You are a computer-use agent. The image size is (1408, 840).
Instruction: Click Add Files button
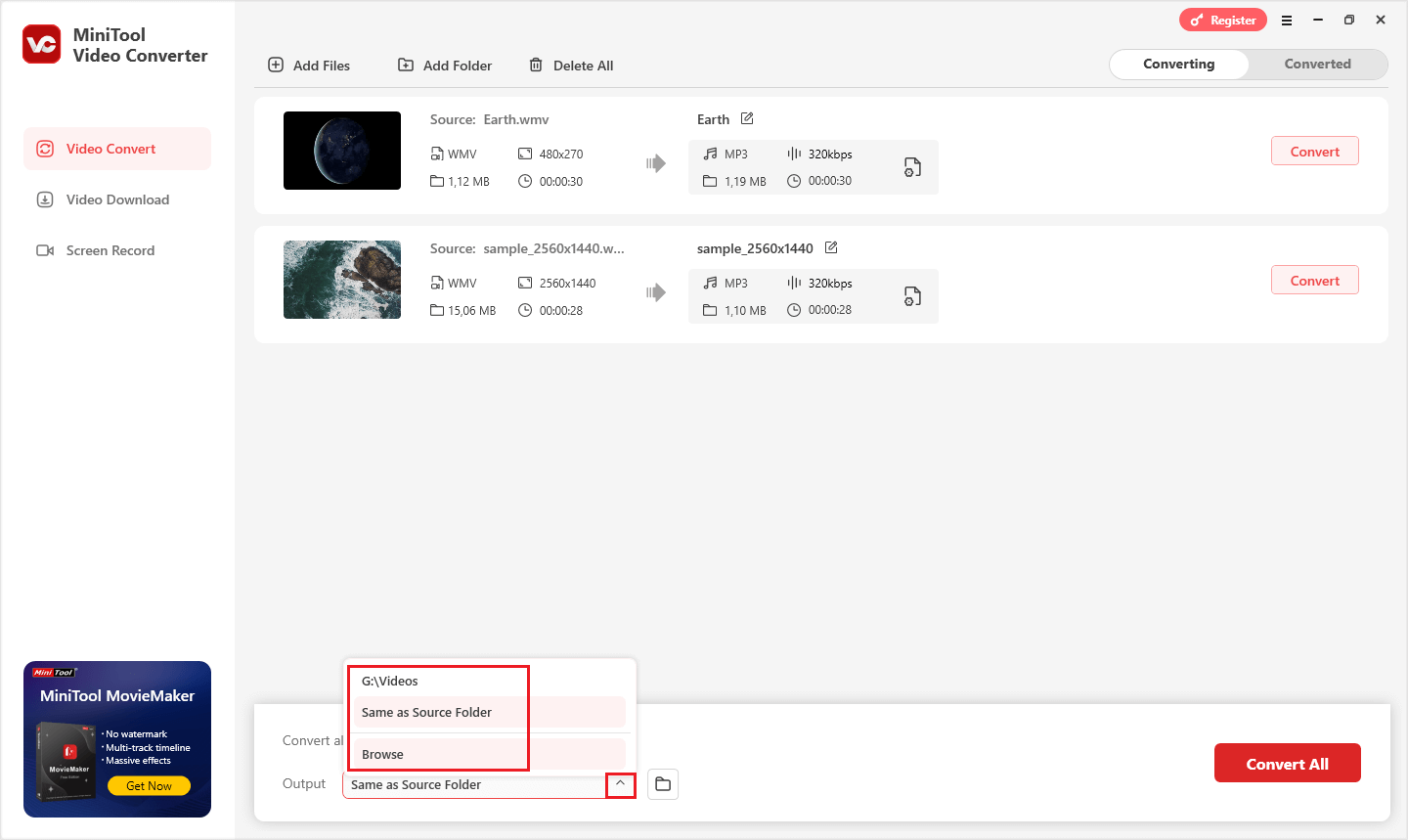pyautogui.click(x=309, y=66)
